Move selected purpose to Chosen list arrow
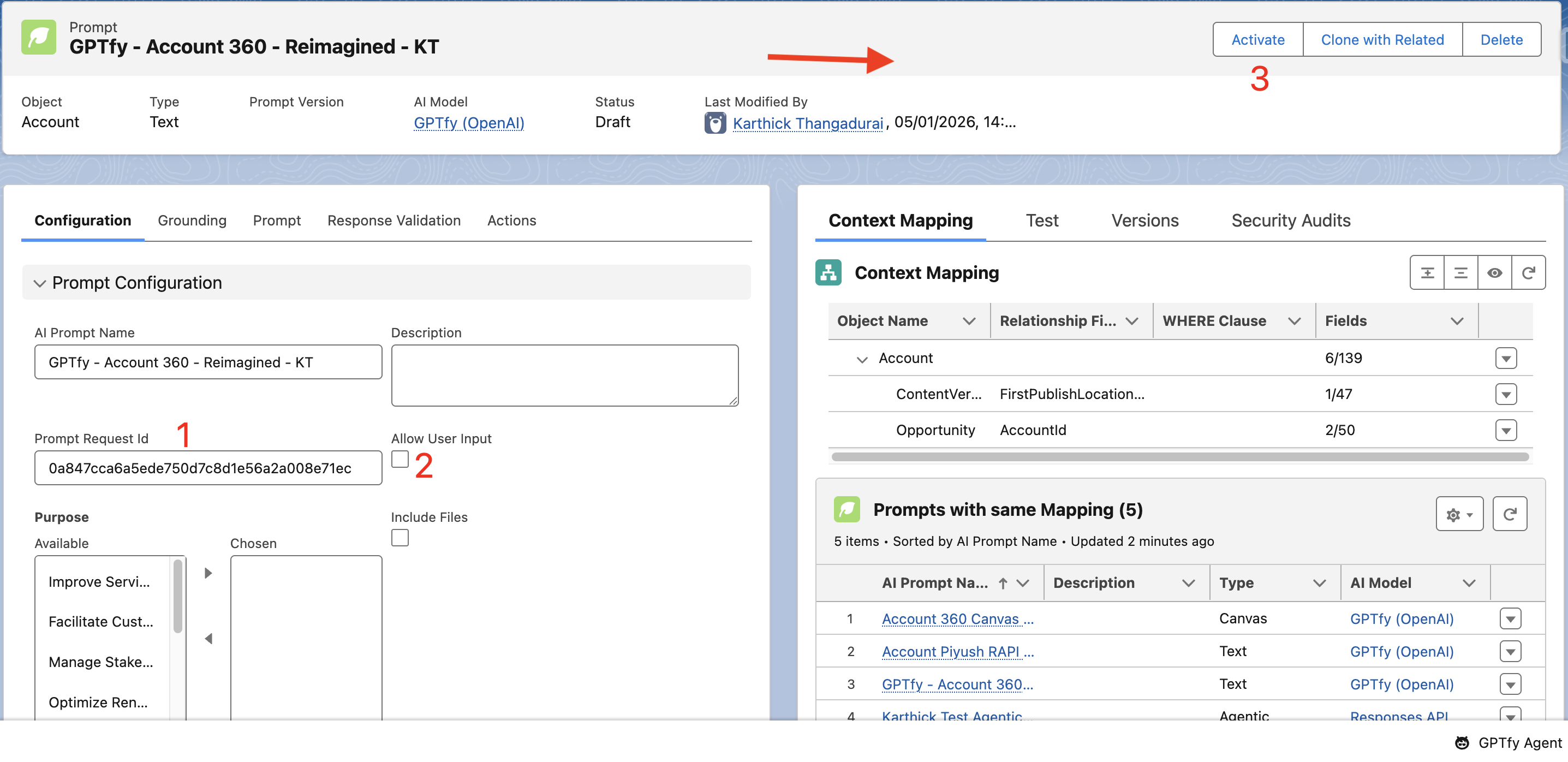This screenshot has width=1568, height=762. coord(208,573)
